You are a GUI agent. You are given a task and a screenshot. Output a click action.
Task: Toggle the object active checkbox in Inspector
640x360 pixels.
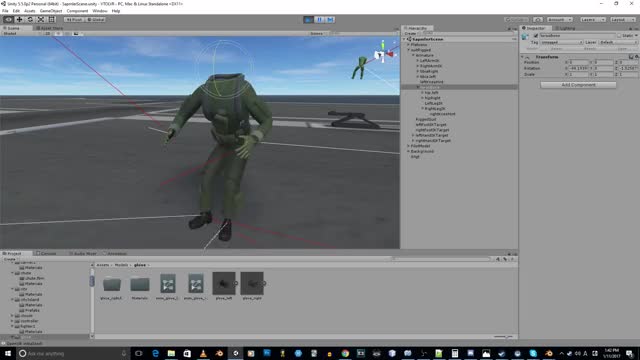536,36
